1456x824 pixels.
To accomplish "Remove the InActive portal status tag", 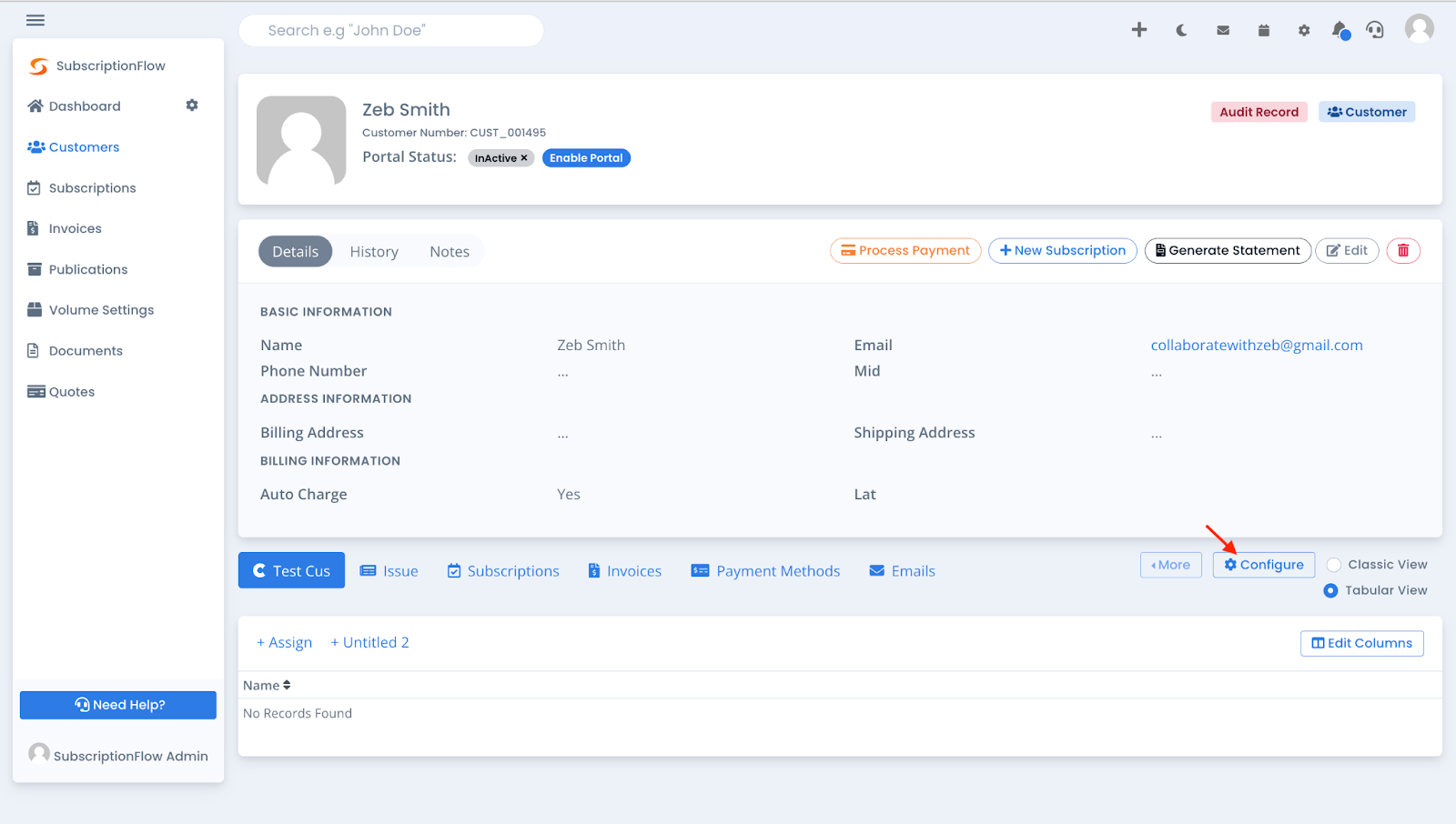I will tap(524, 158).
